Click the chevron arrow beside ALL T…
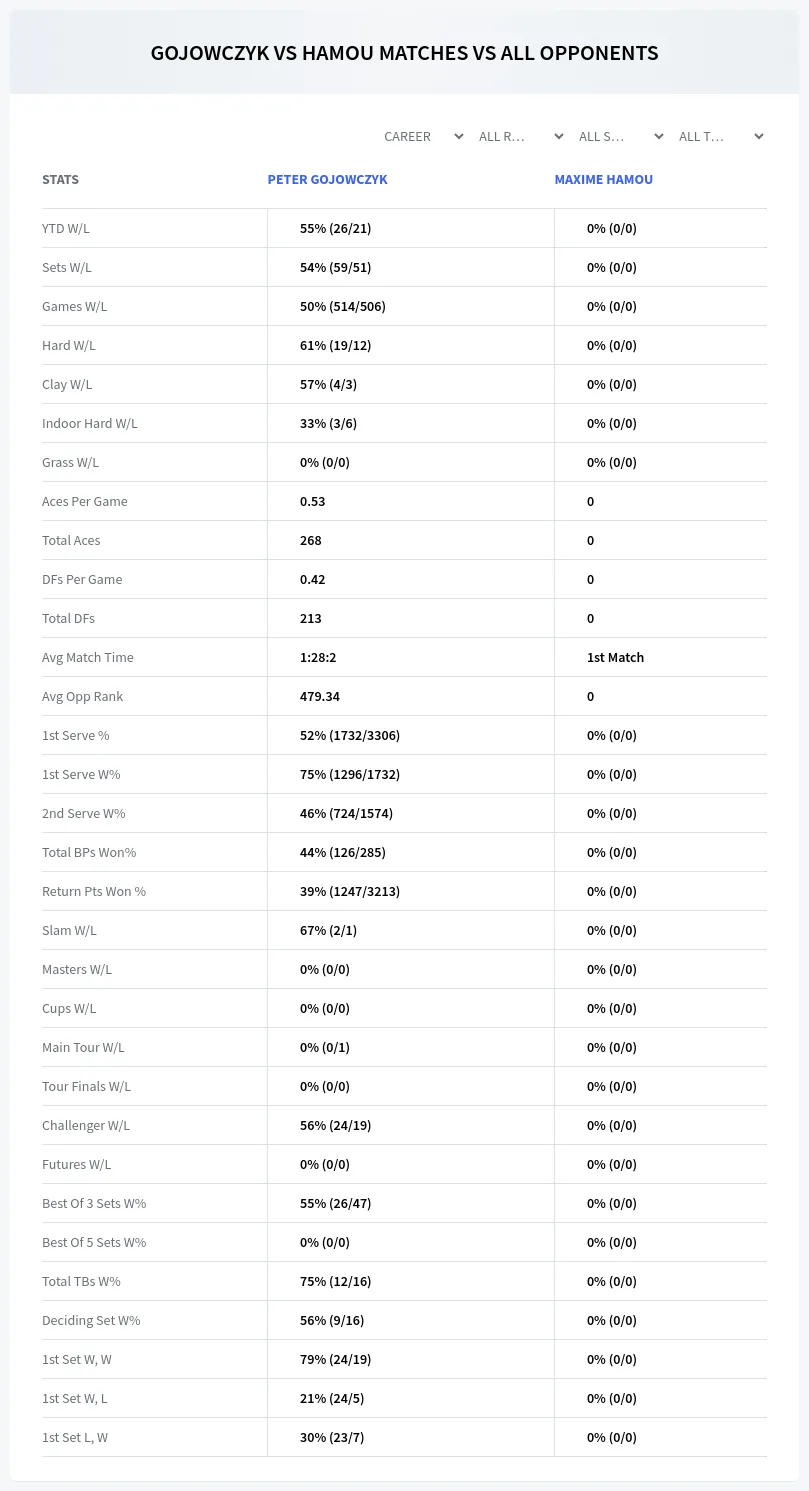The image size is (809, 1491). coord(759,136)
